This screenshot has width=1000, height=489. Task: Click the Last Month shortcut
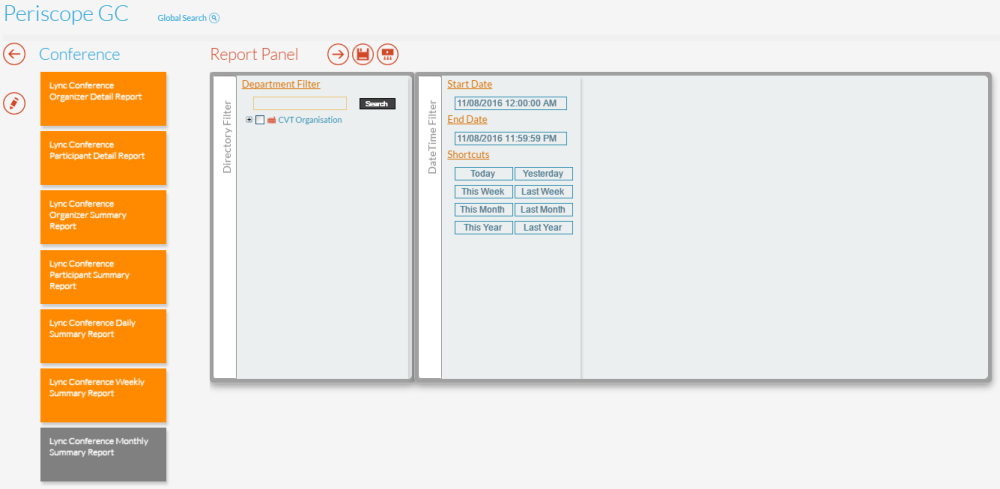(x=543, y=209)
